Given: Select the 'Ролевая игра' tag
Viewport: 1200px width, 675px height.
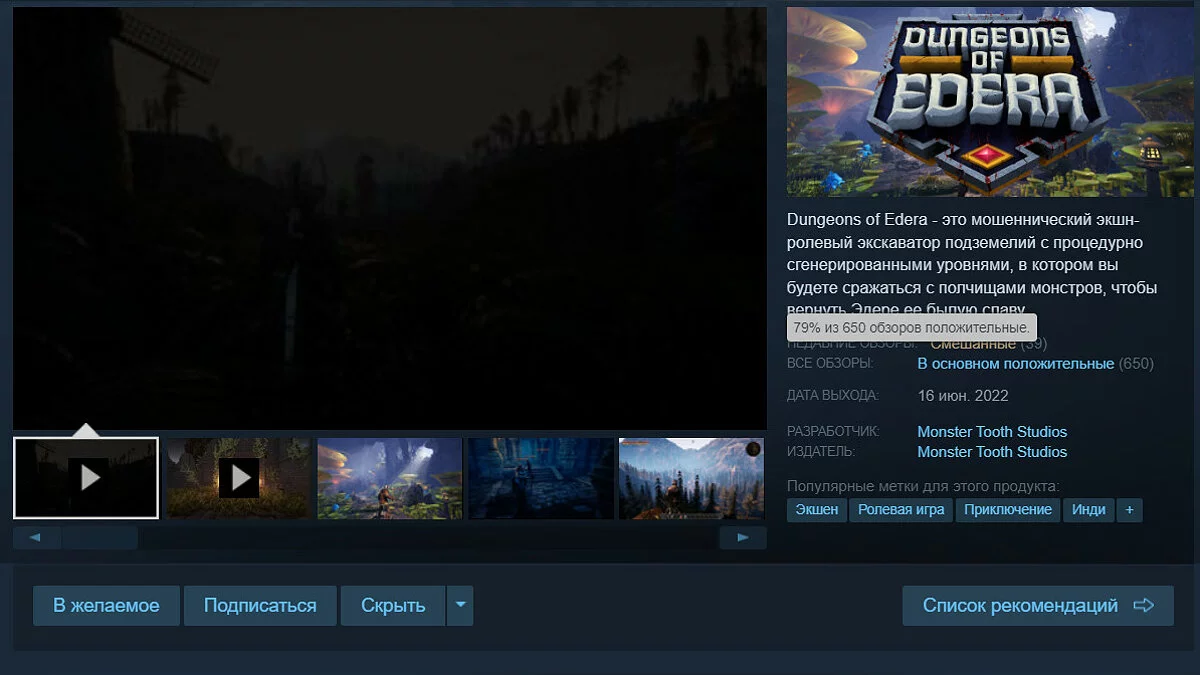Looking at the screenshot, I should pyautogui.click(x=901, y=510).
